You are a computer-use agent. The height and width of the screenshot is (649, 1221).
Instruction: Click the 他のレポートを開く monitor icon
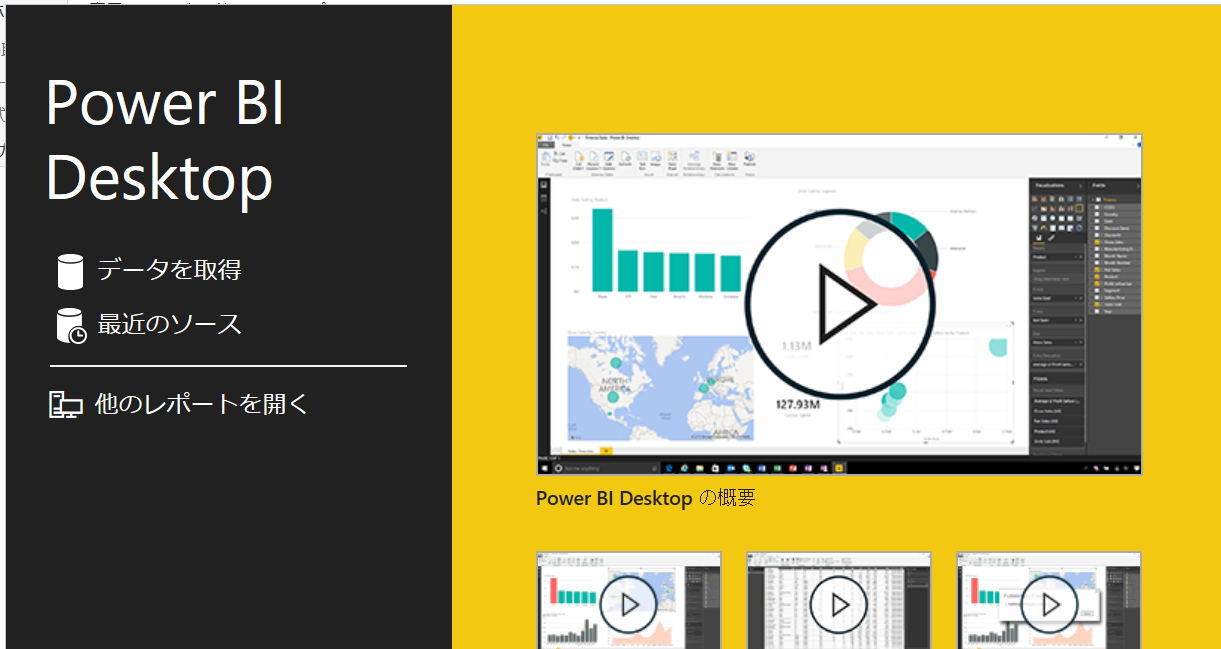pos(66,405)
